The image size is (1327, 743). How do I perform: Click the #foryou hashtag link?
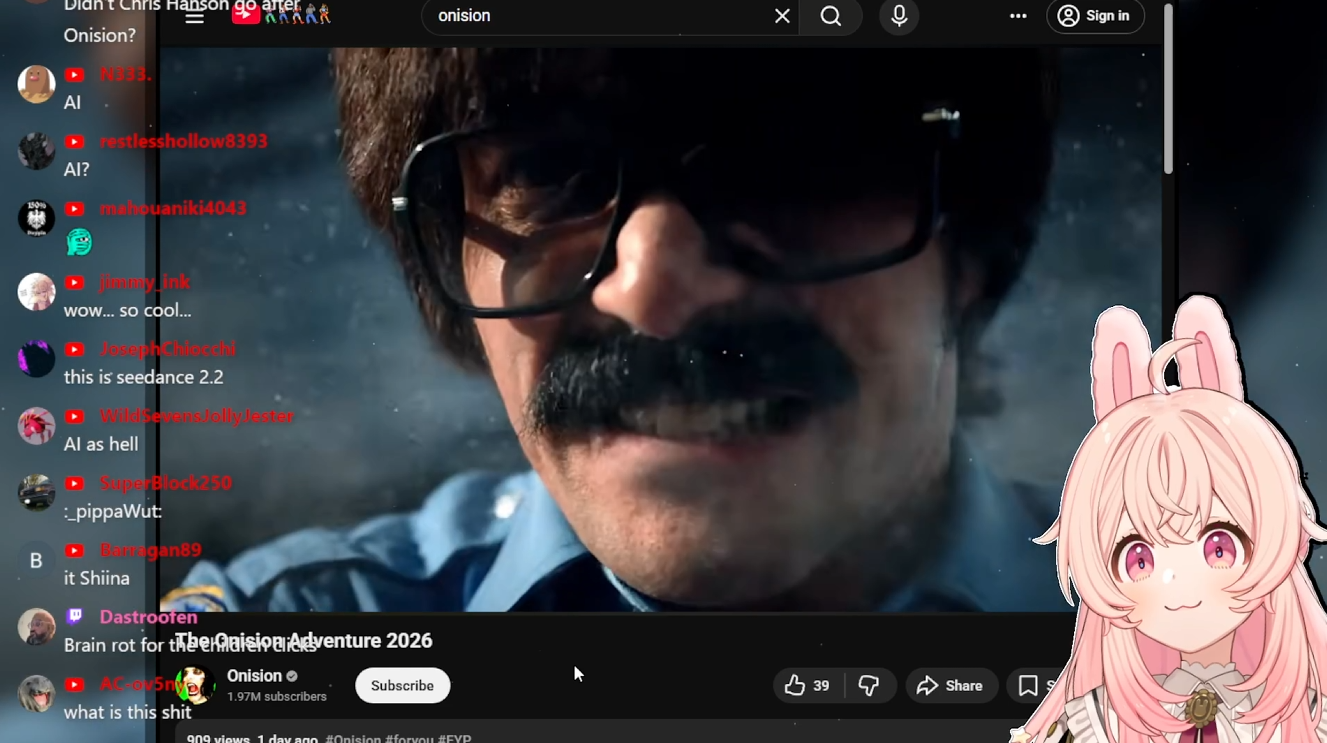(x=410, y=739)
